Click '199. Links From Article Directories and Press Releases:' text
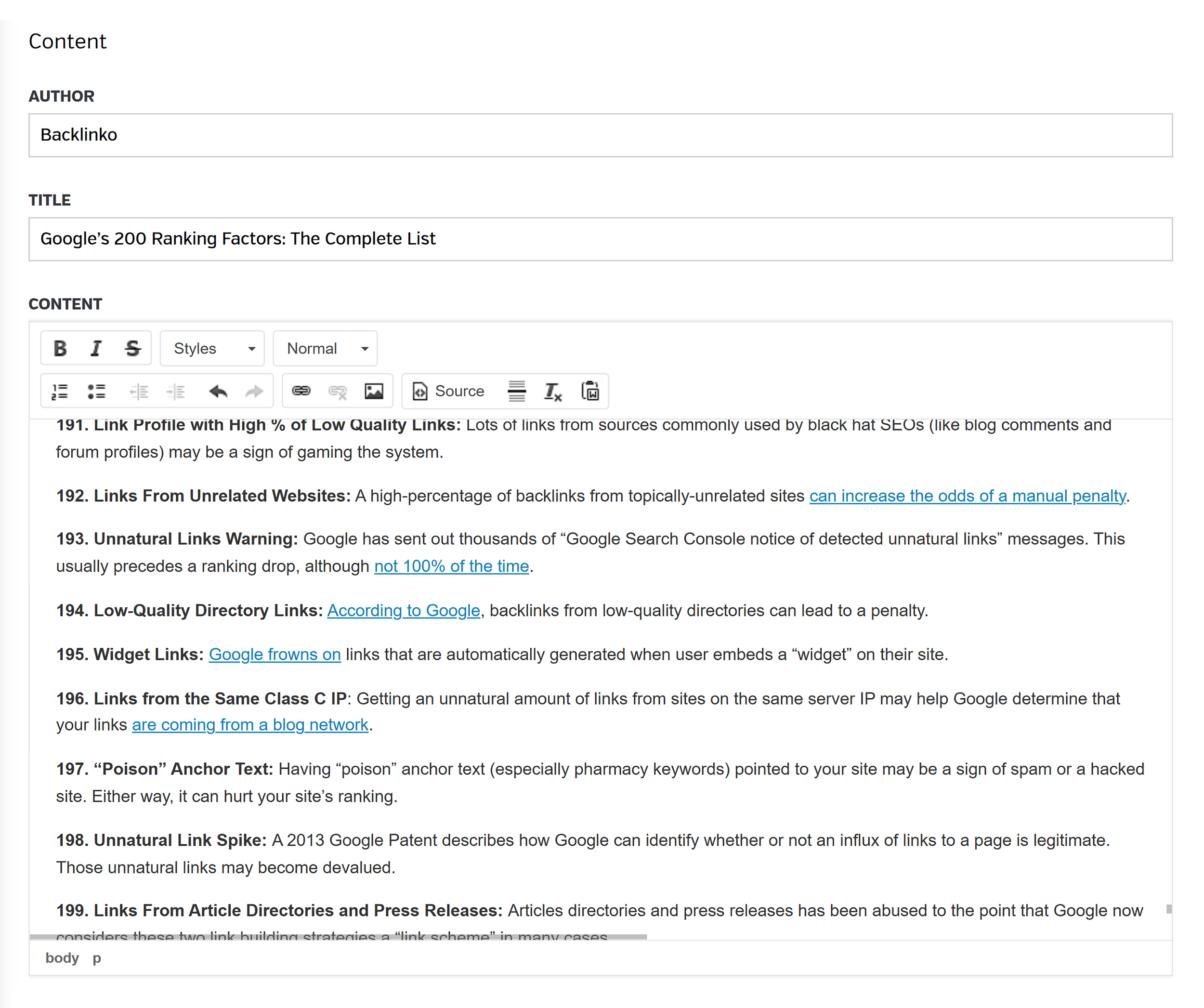Screen dimensions: 1204x1008 (x=279, y=911)
